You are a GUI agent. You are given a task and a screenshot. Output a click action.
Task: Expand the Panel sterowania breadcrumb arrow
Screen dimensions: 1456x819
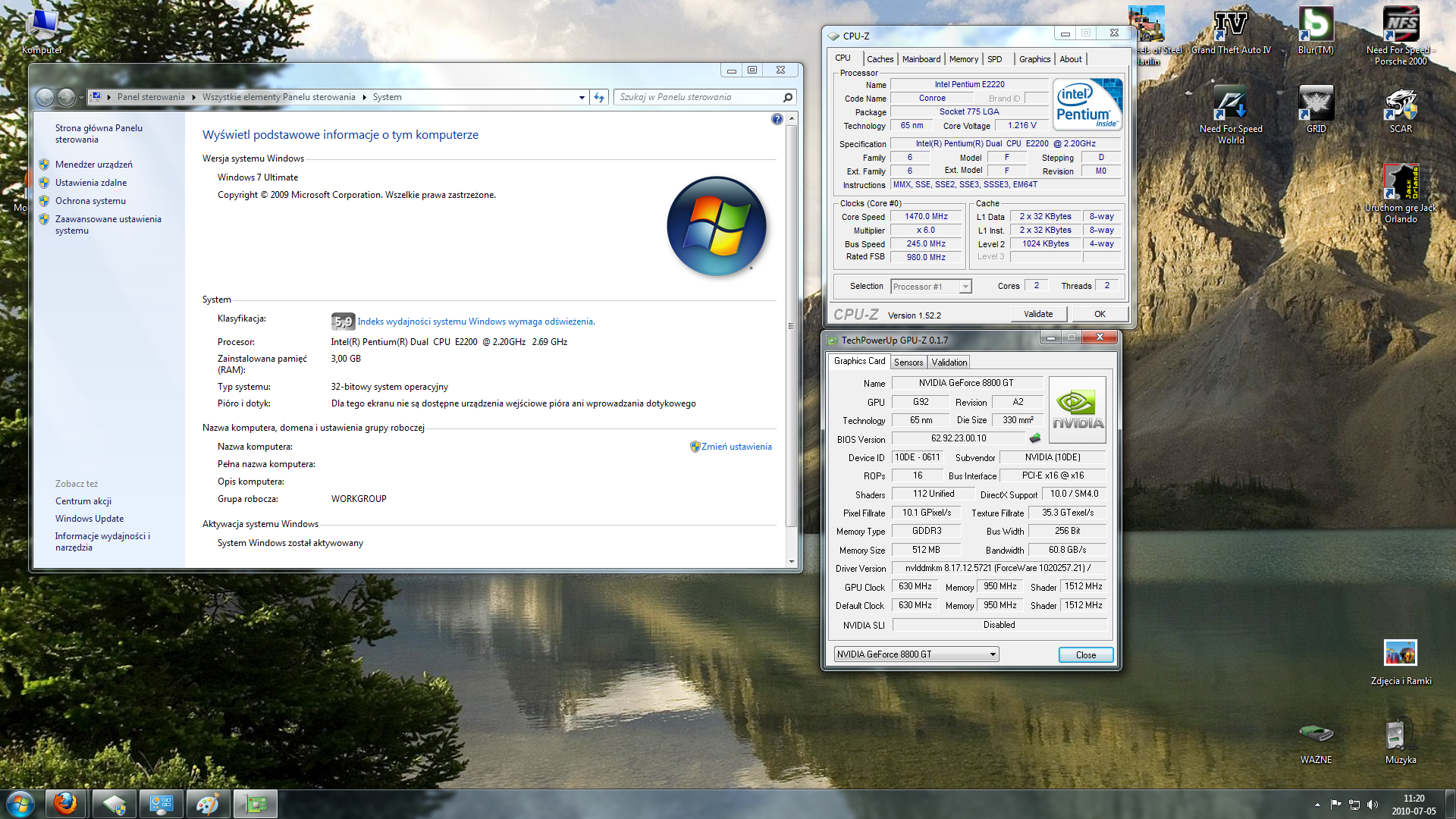[x=193, y=97]
